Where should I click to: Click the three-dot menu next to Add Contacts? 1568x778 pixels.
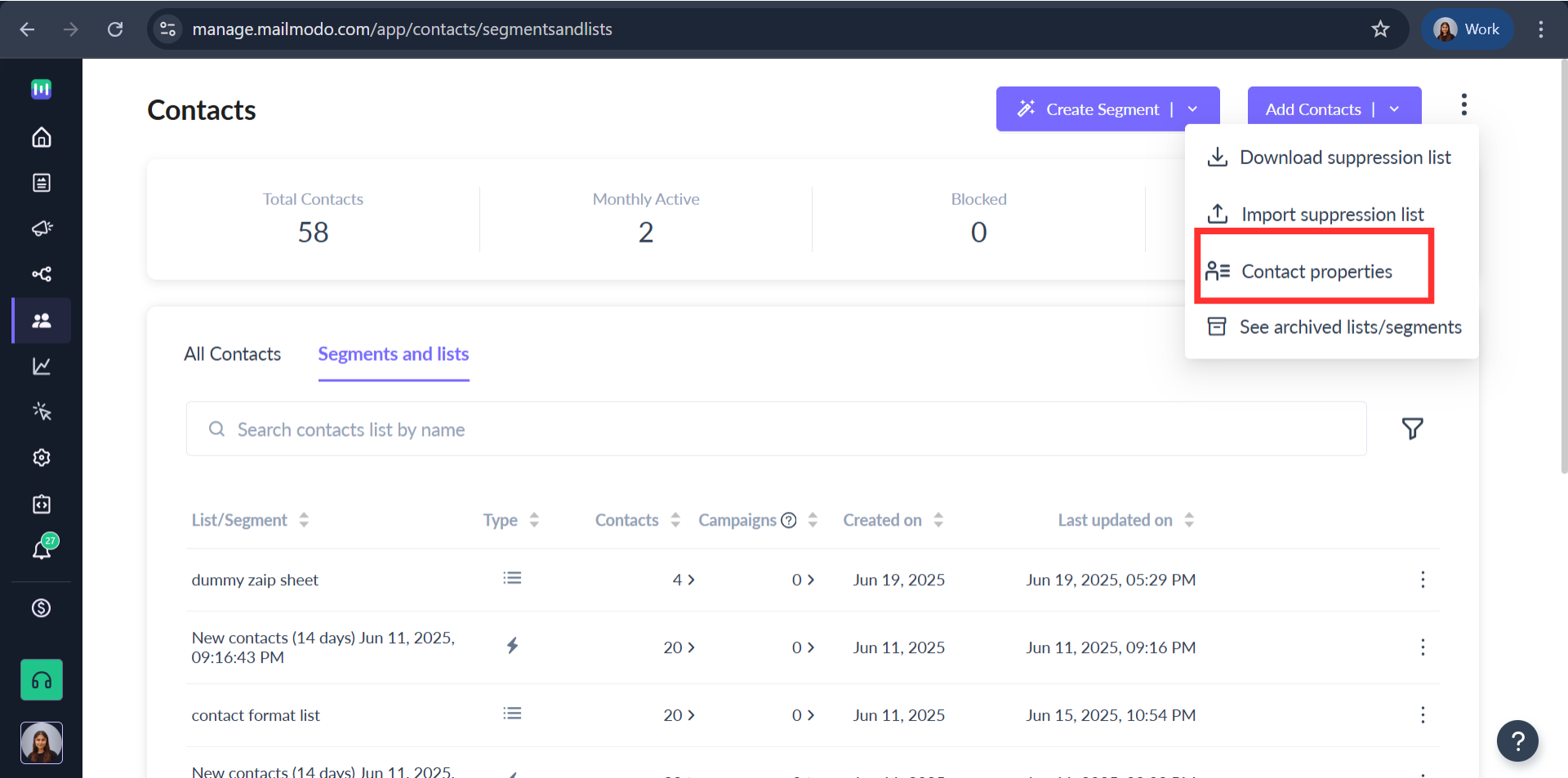click(1464, 104)
